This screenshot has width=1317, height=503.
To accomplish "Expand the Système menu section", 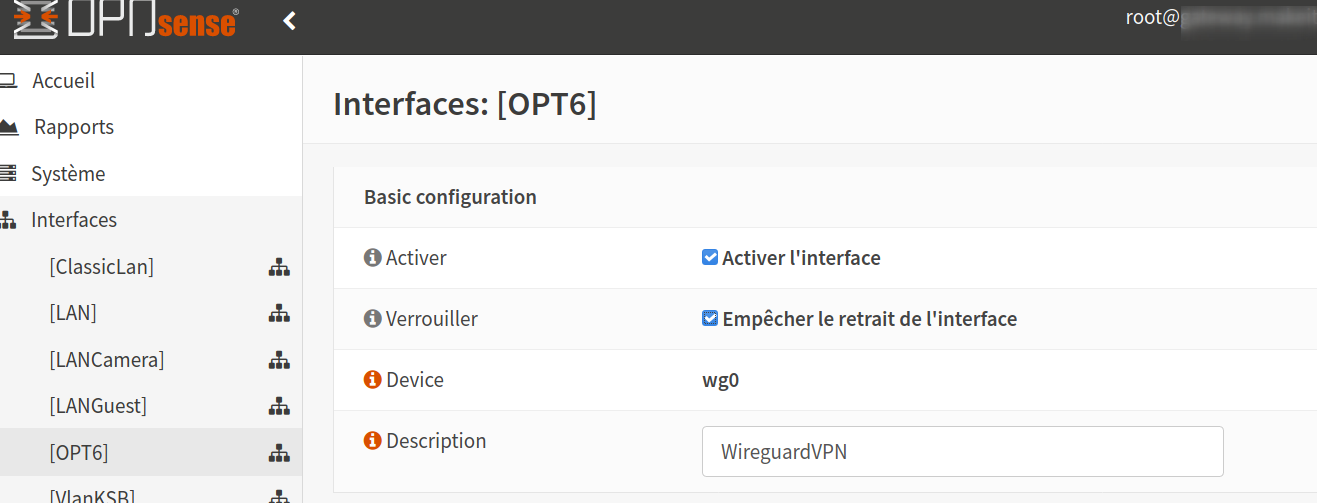I will pyautogui.click(x=67, y=174).
